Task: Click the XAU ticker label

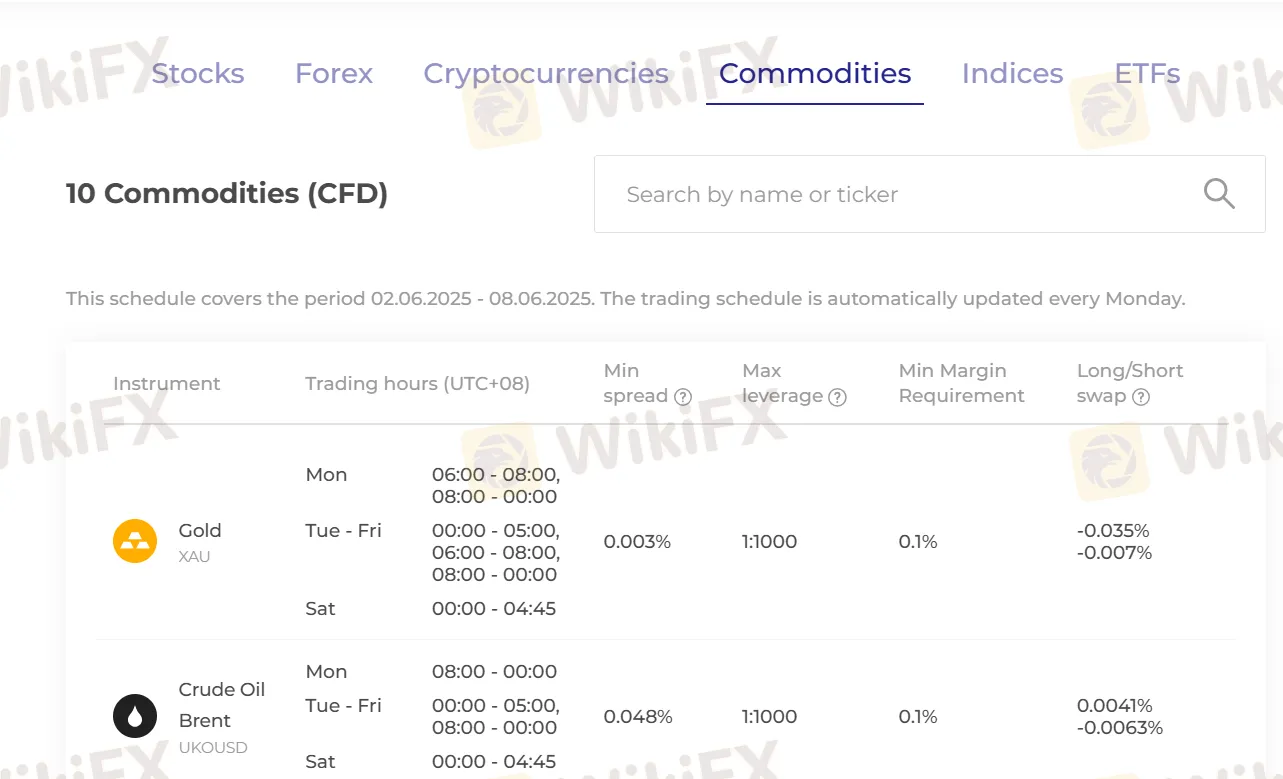Action: (194, 557)
